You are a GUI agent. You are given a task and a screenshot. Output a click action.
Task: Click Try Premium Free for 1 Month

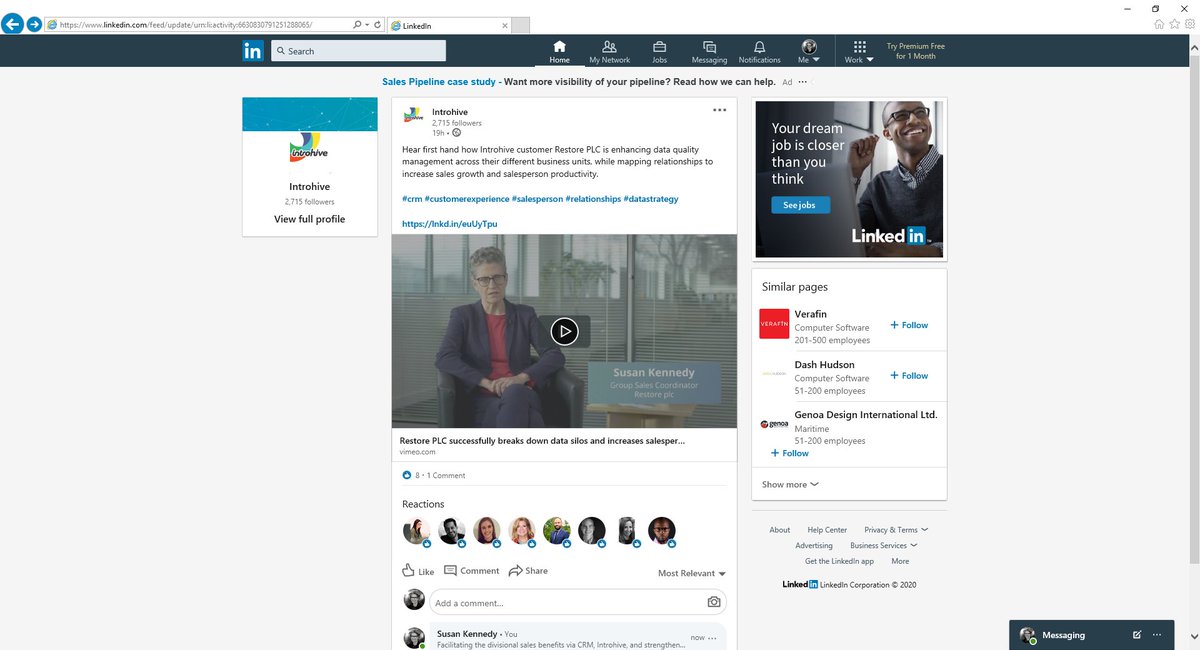click(915, 51)
